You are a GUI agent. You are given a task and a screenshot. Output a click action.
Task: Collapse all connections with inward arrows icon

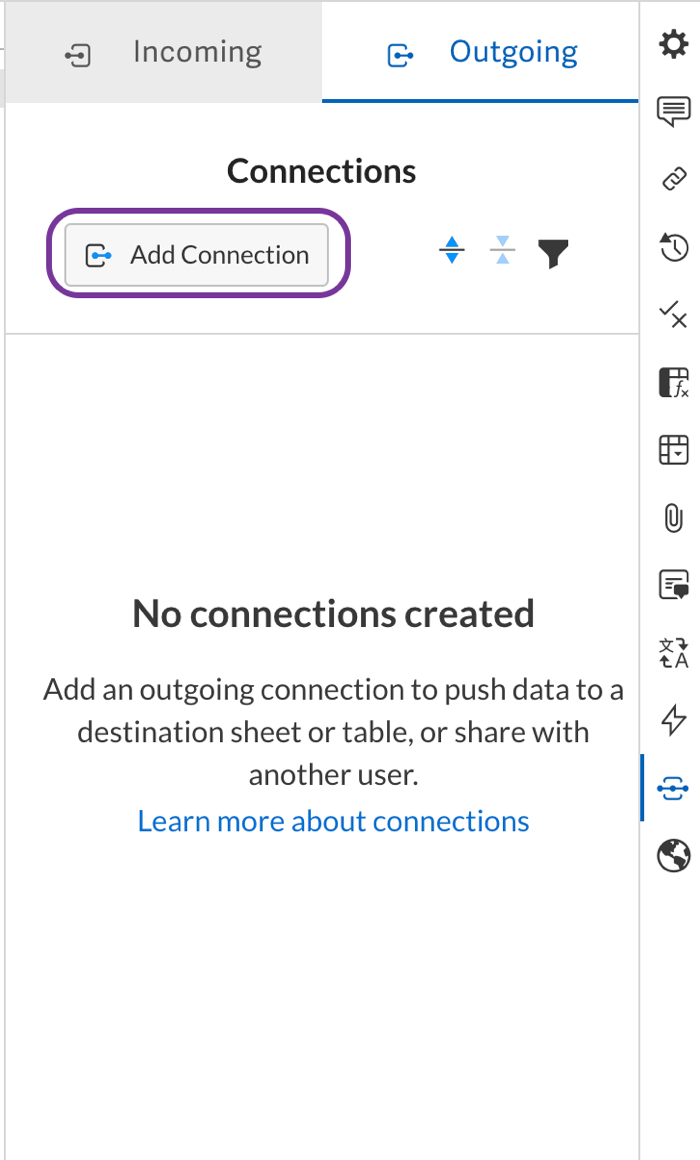[x=503, y=251]
